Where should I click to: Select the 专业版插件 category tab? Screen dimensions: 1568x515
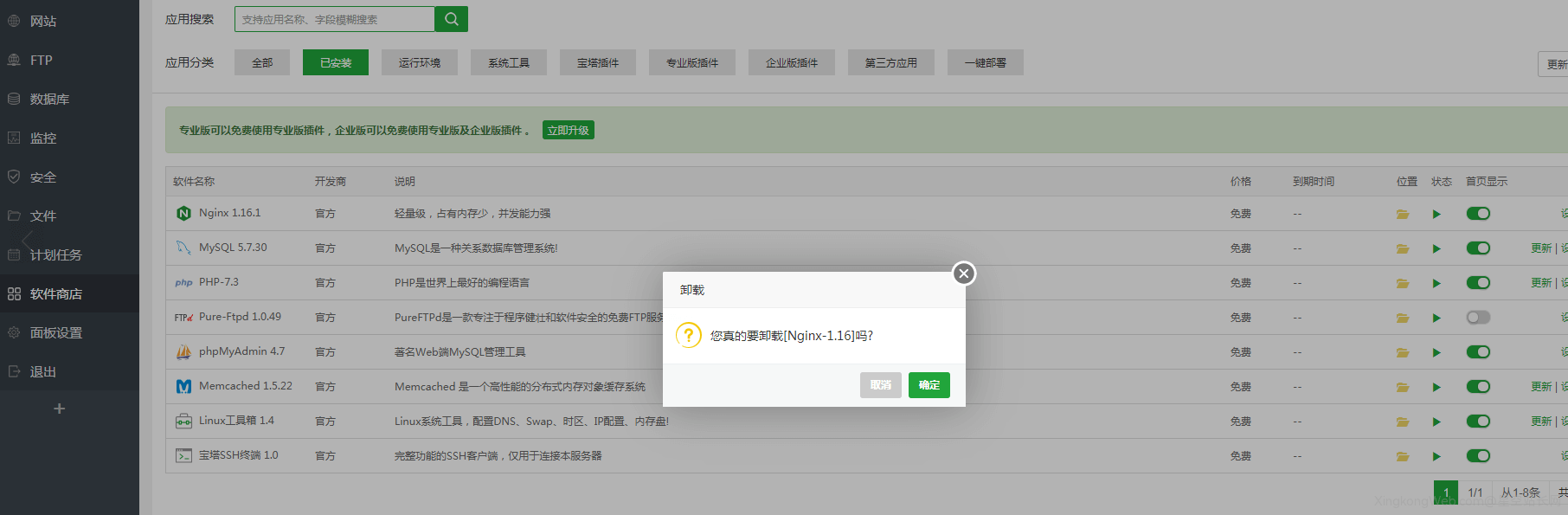point(692,62)
